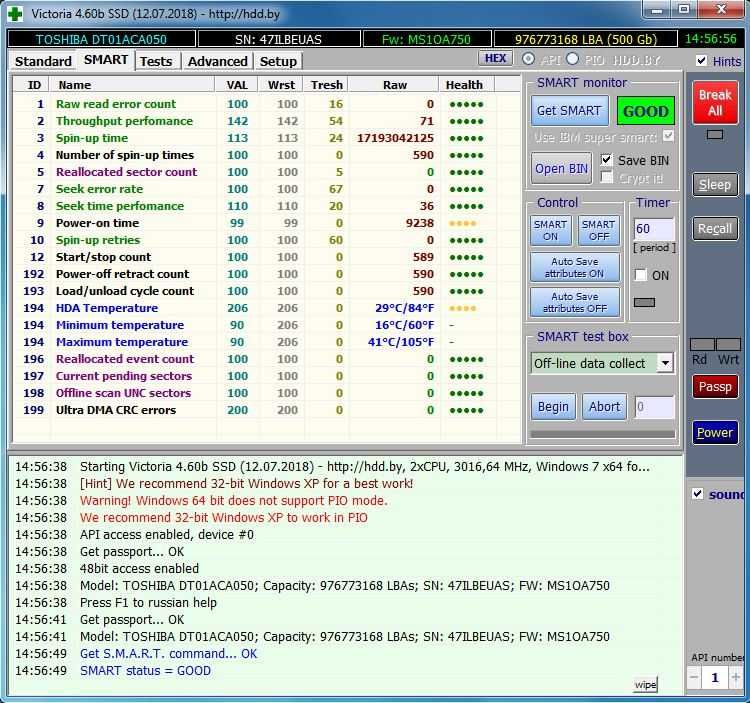
Task: Click the Power-on time health dots
Action: [463, 223]
